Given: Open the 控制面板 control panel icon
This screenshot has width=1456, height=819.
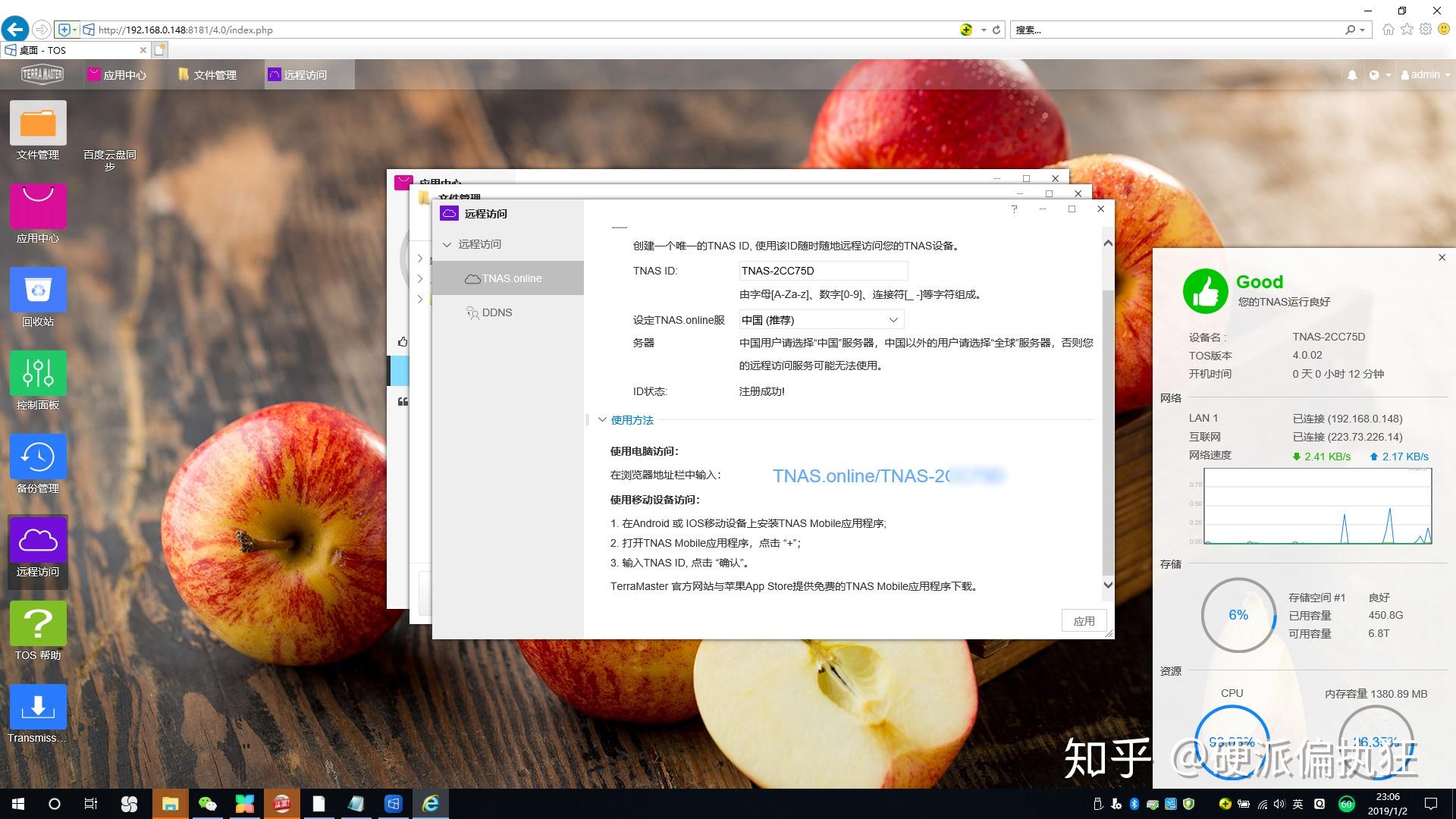Looking at the screenshot, I should 38,373.
